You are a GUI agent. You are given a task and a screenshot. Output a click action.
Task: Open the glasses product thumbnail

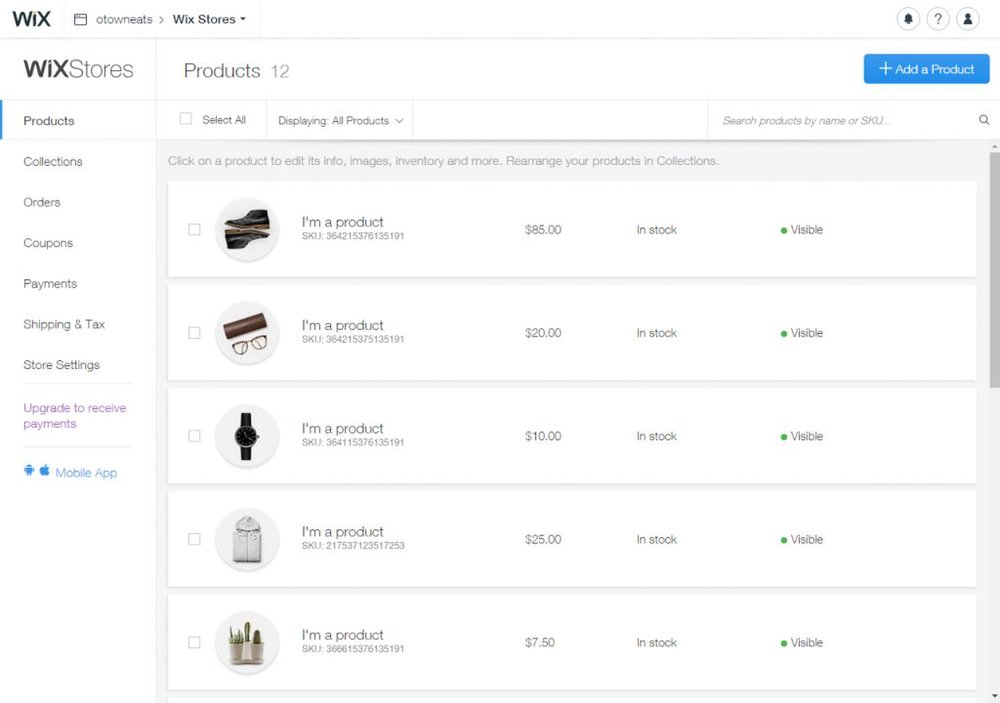point(247,332)
